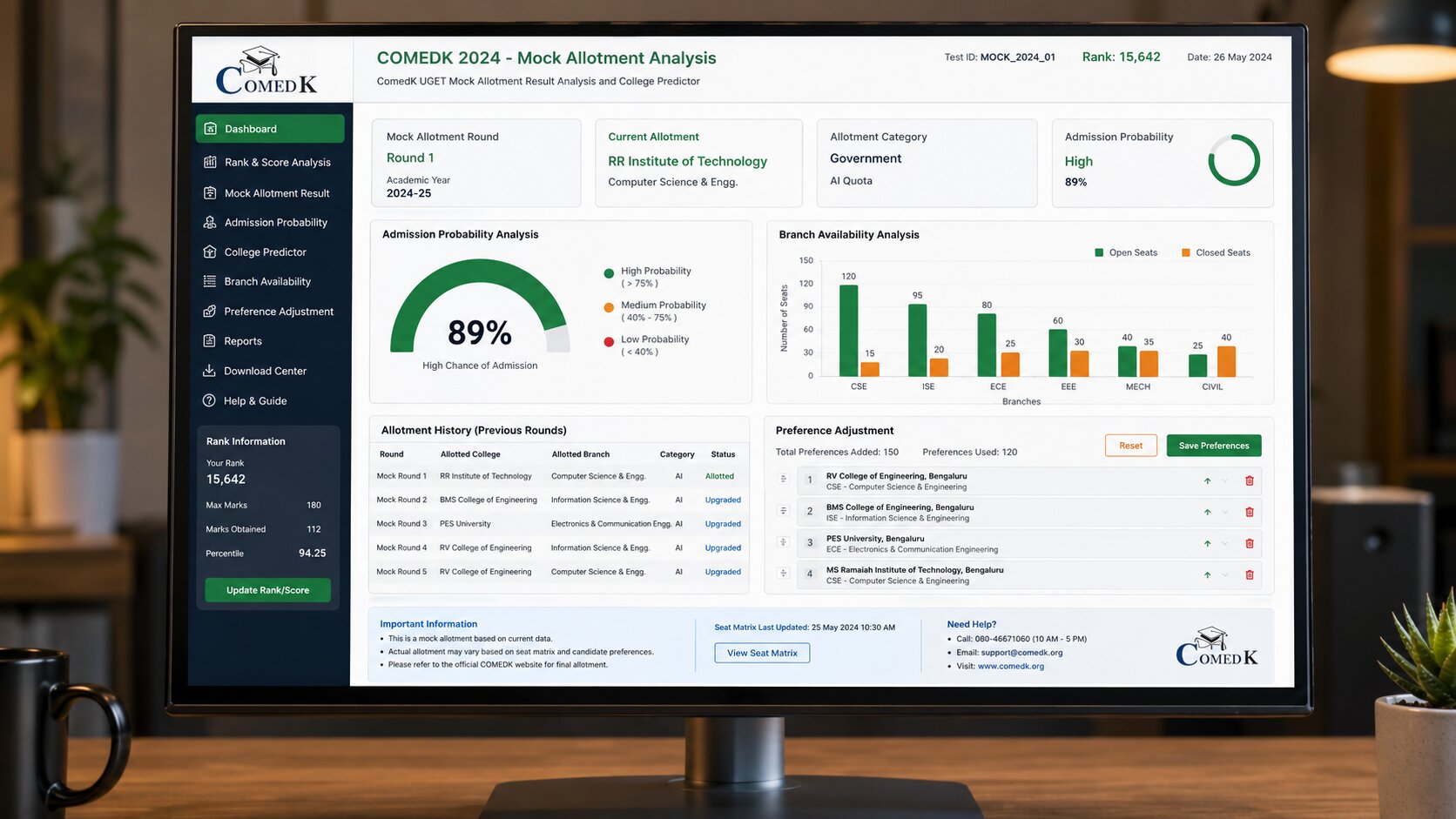Click the drag handle for preference 4
This screenshot has width=1456, height=819.
(784, 574)
